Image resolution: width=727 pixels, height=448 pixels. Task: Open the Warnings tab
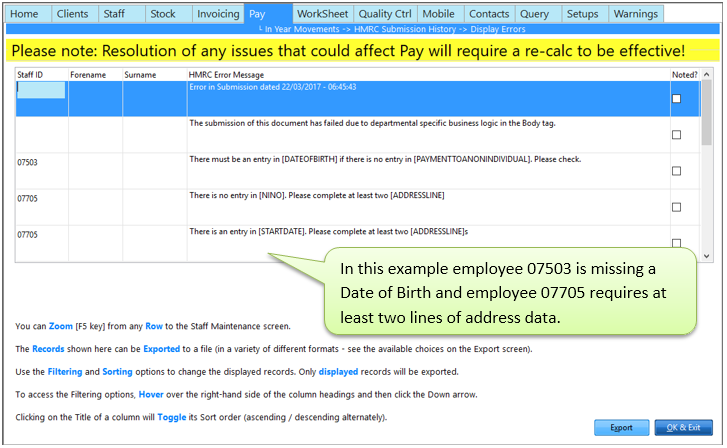pos(634,14)
